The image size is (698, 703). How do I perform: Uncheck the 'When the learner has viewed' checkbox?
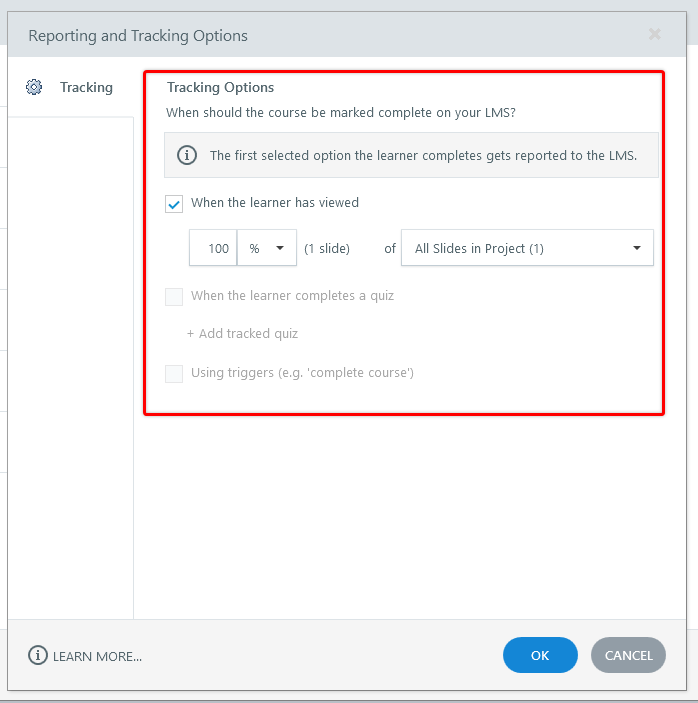pyautogui.click(x=175, y=203)
